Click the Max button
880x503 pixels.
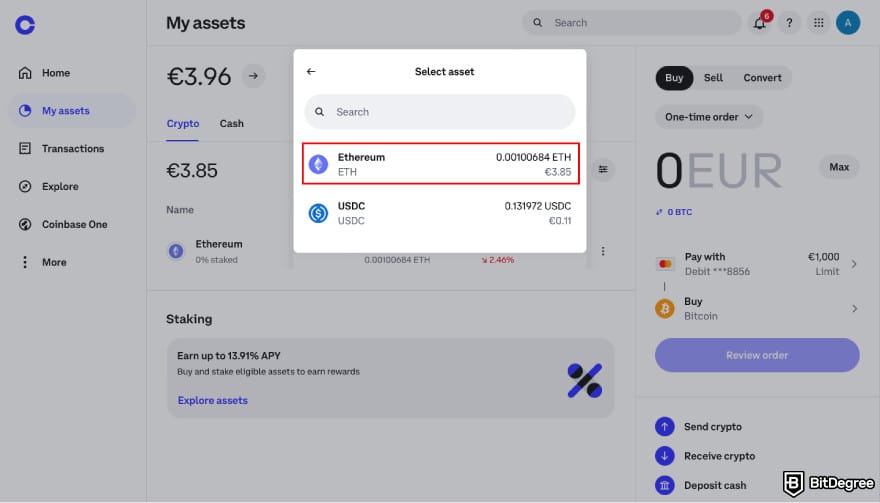click(x=839, y=167)
